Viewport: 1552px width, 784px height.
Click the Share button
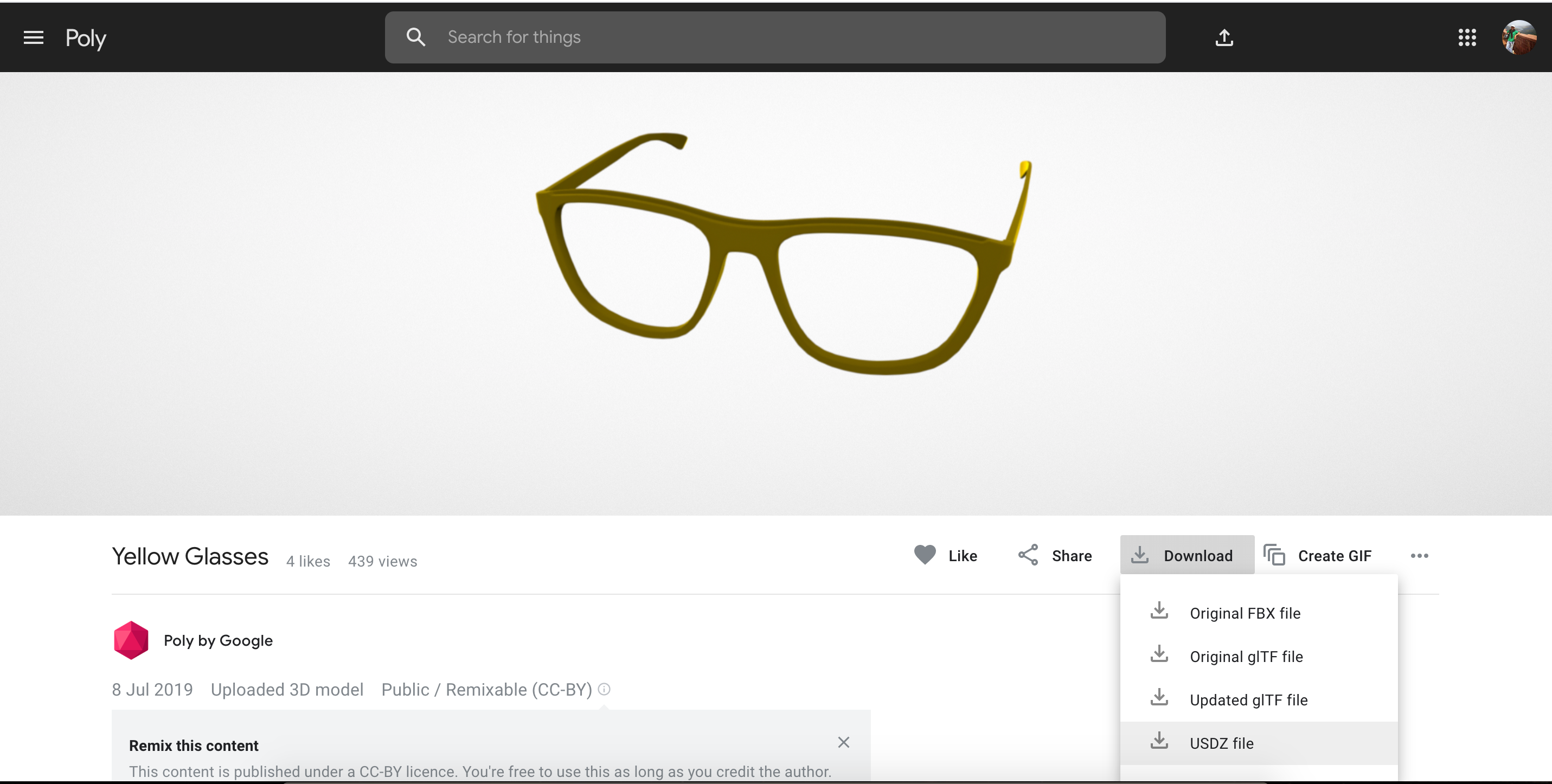click(1055, 555)
